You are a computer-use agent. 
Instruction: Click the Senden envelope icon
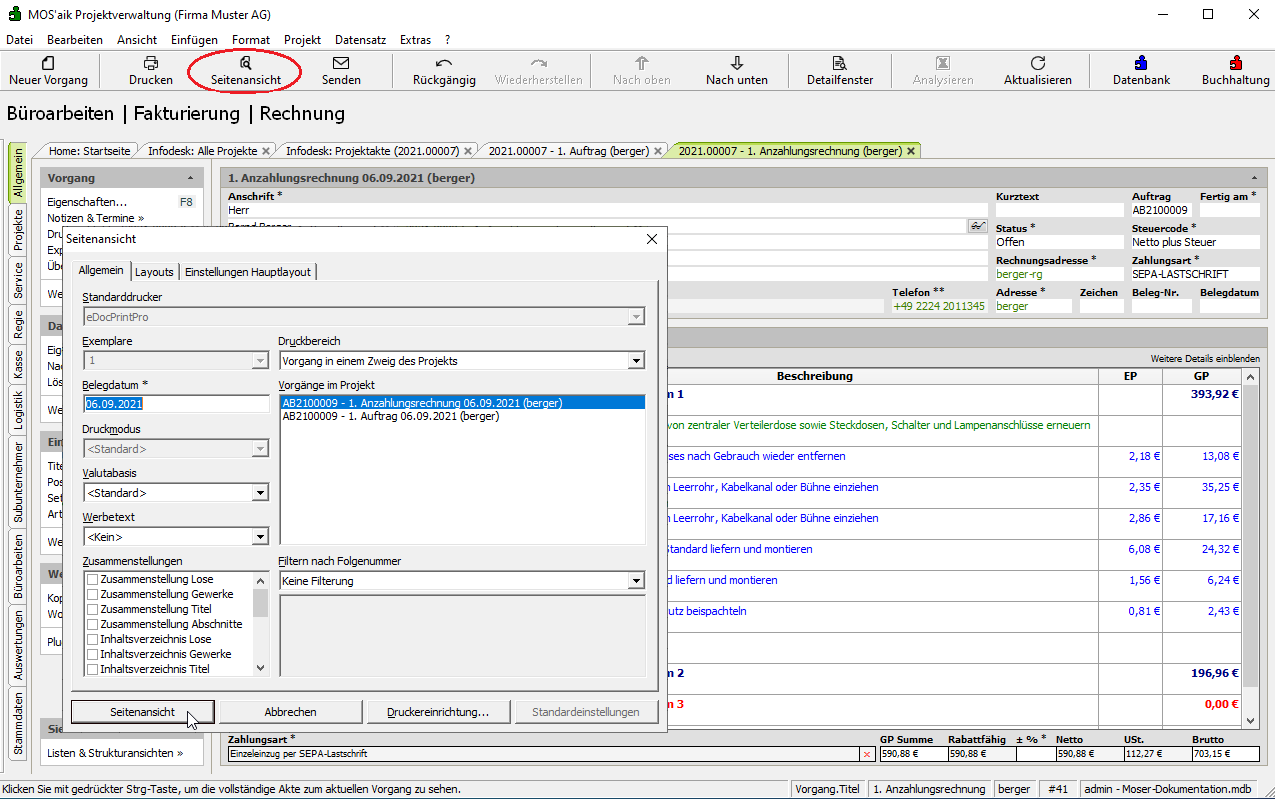pyautogui.click(x=341, y=63)
